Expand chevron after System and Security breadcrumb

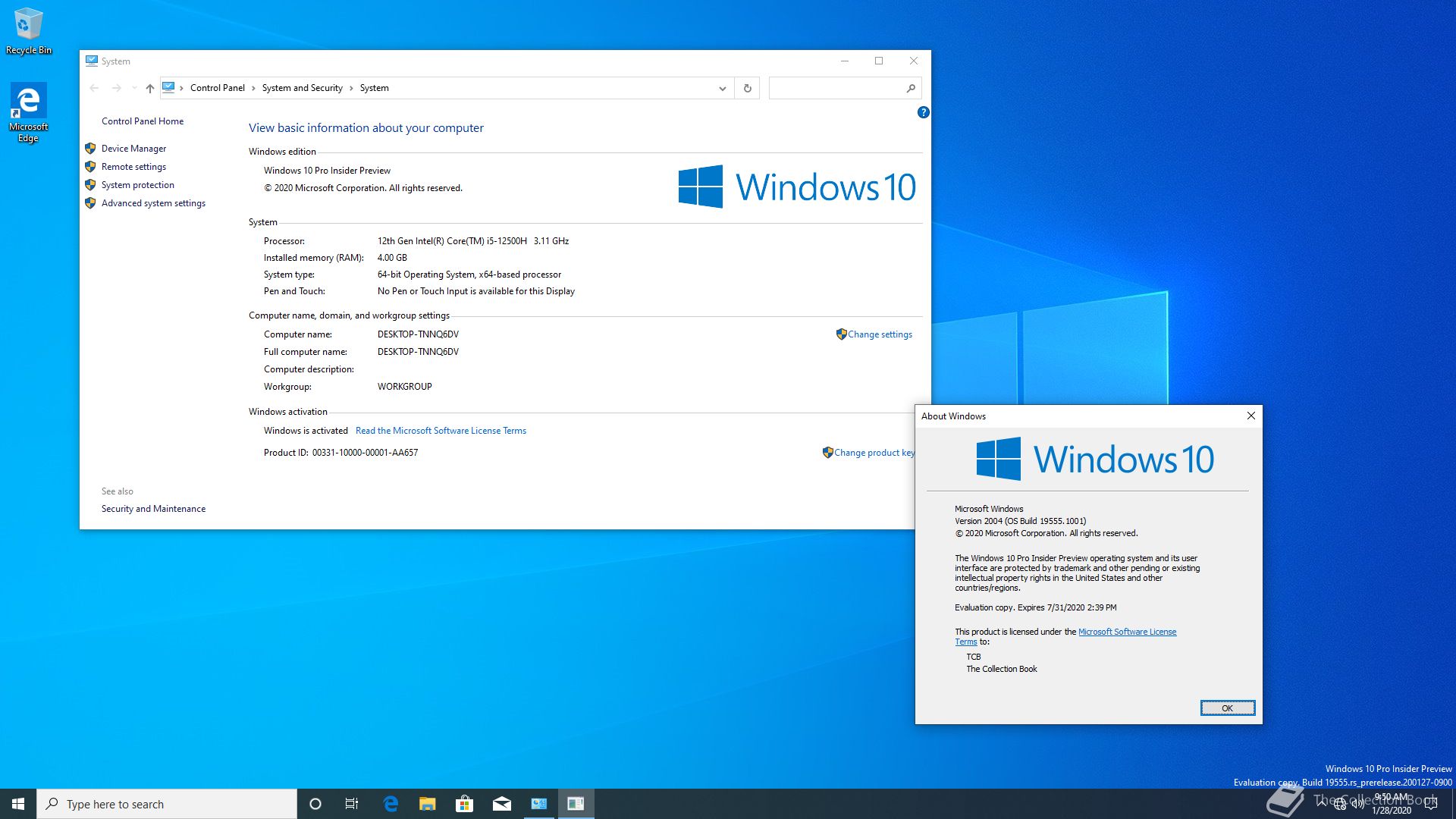tap(351, 88)
